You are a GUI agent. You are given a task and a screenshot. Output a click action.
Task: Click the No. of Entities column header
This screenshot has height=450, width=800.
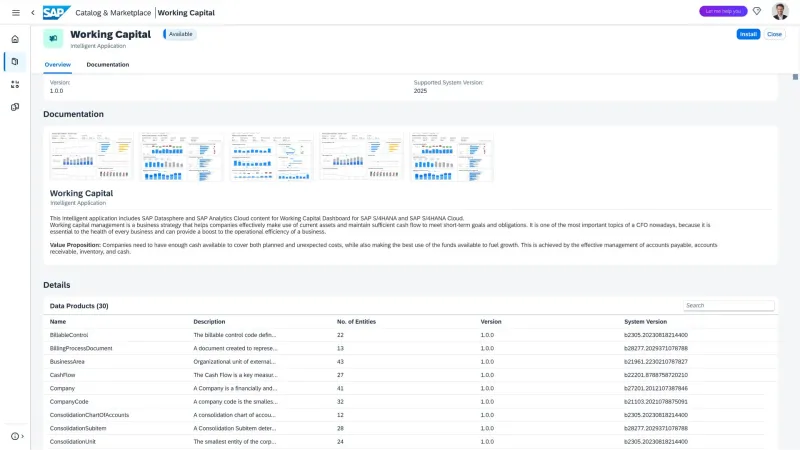[x=356, y=321]
